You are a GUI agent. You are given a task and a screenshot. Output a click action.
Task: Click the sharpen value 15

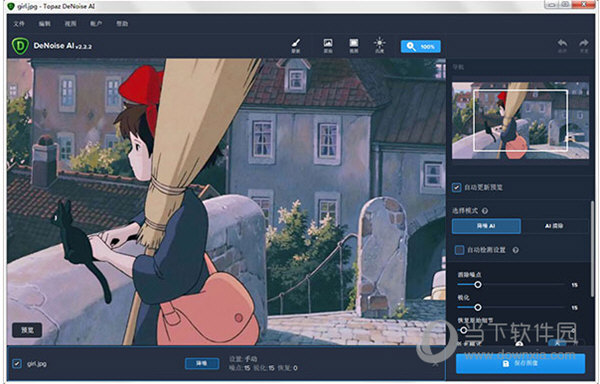574,308
